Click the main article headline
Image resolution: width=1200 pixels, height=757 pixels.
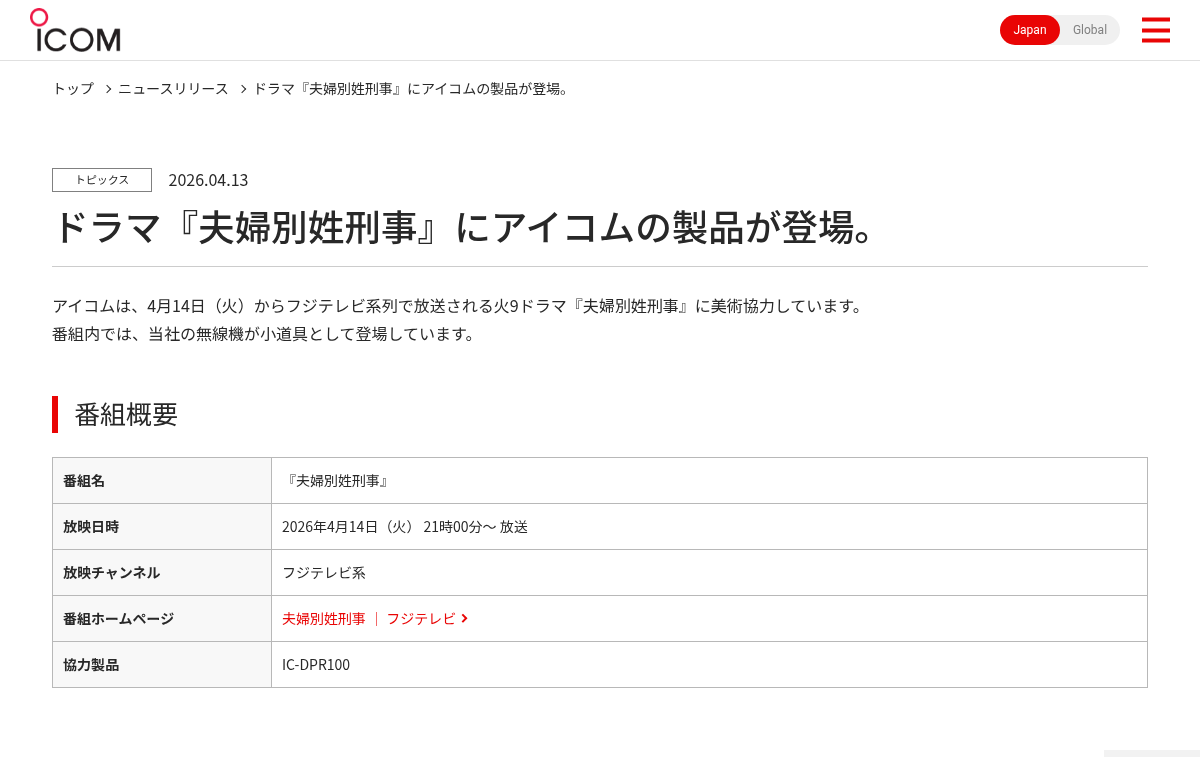470,227
